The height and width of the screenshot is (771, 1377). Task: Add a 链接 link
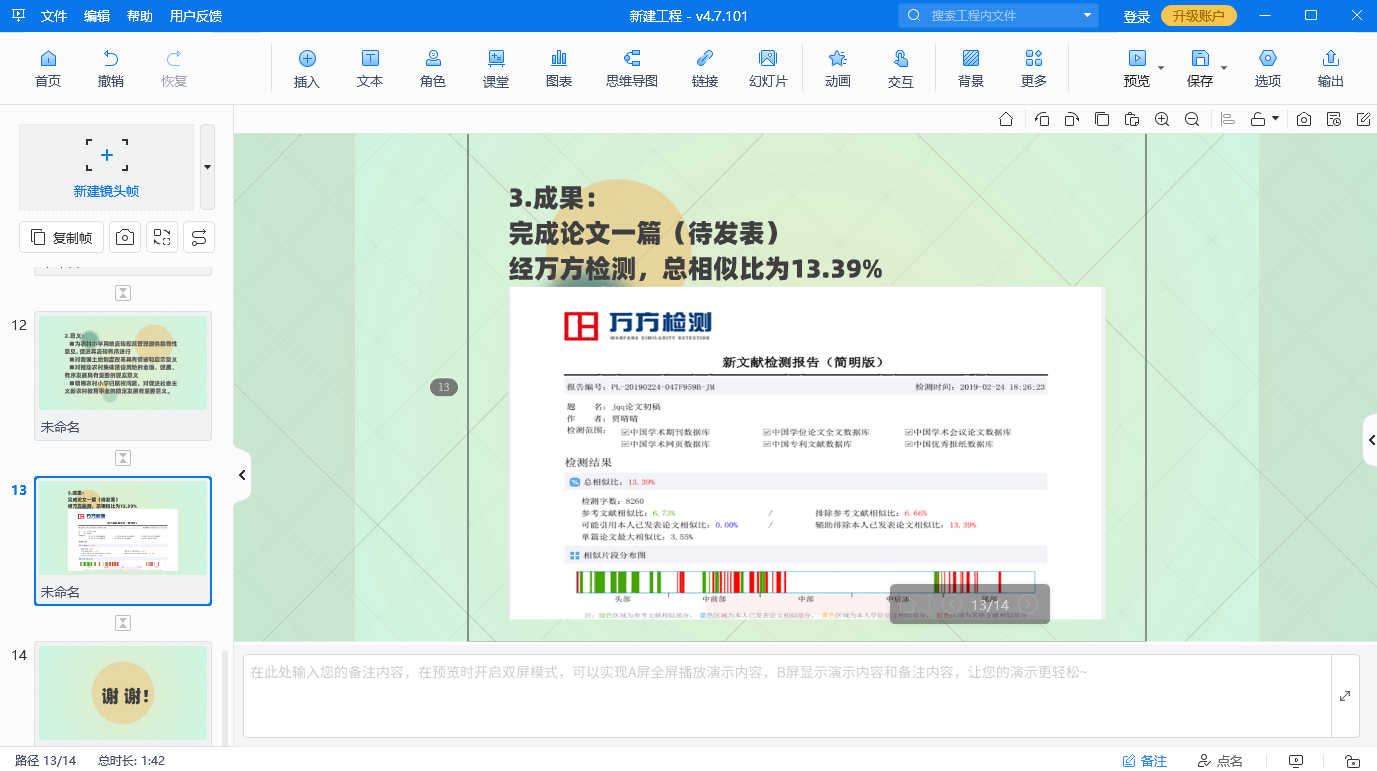(705, 68)
